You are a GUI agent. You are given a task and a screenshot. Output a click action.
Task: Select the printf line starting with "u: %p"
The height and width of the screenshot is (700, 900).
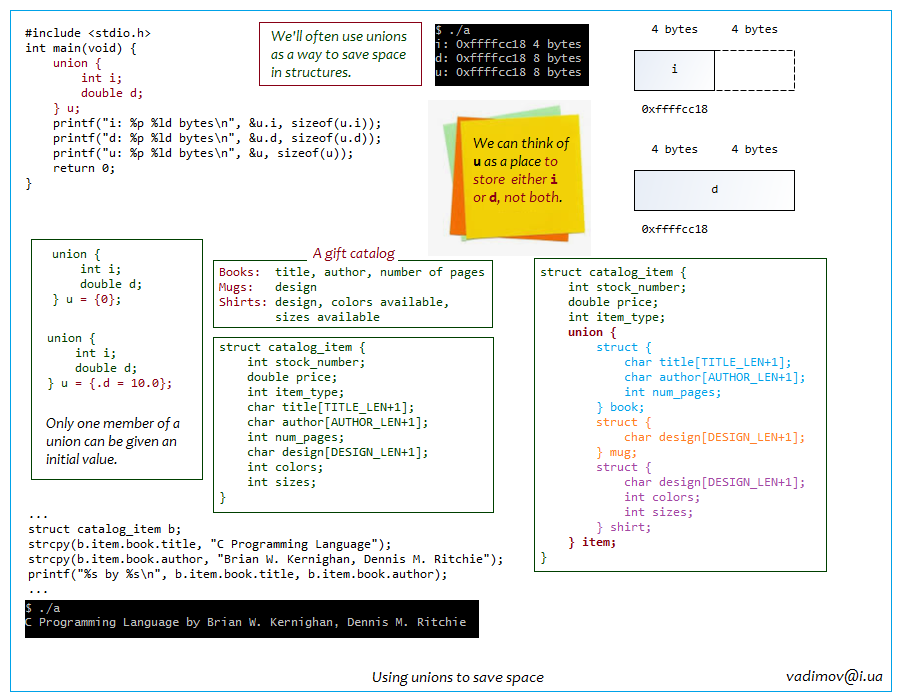point(203,153)
